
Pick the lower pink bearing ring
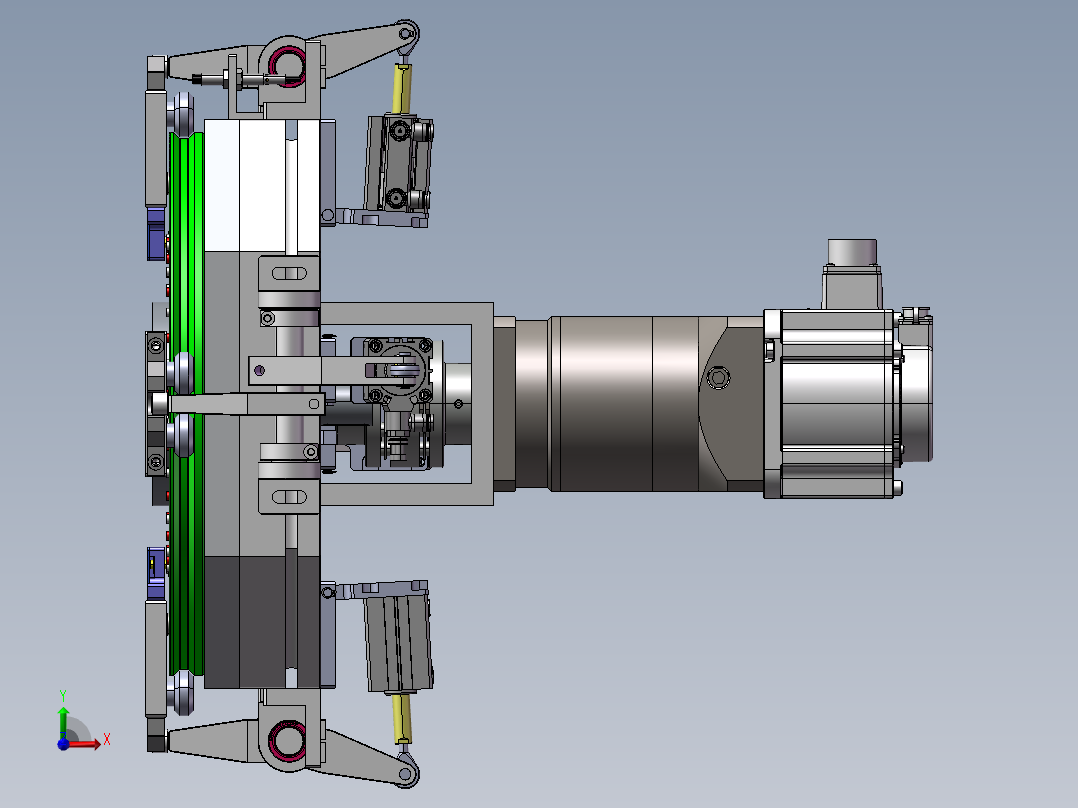coord(287,741)
